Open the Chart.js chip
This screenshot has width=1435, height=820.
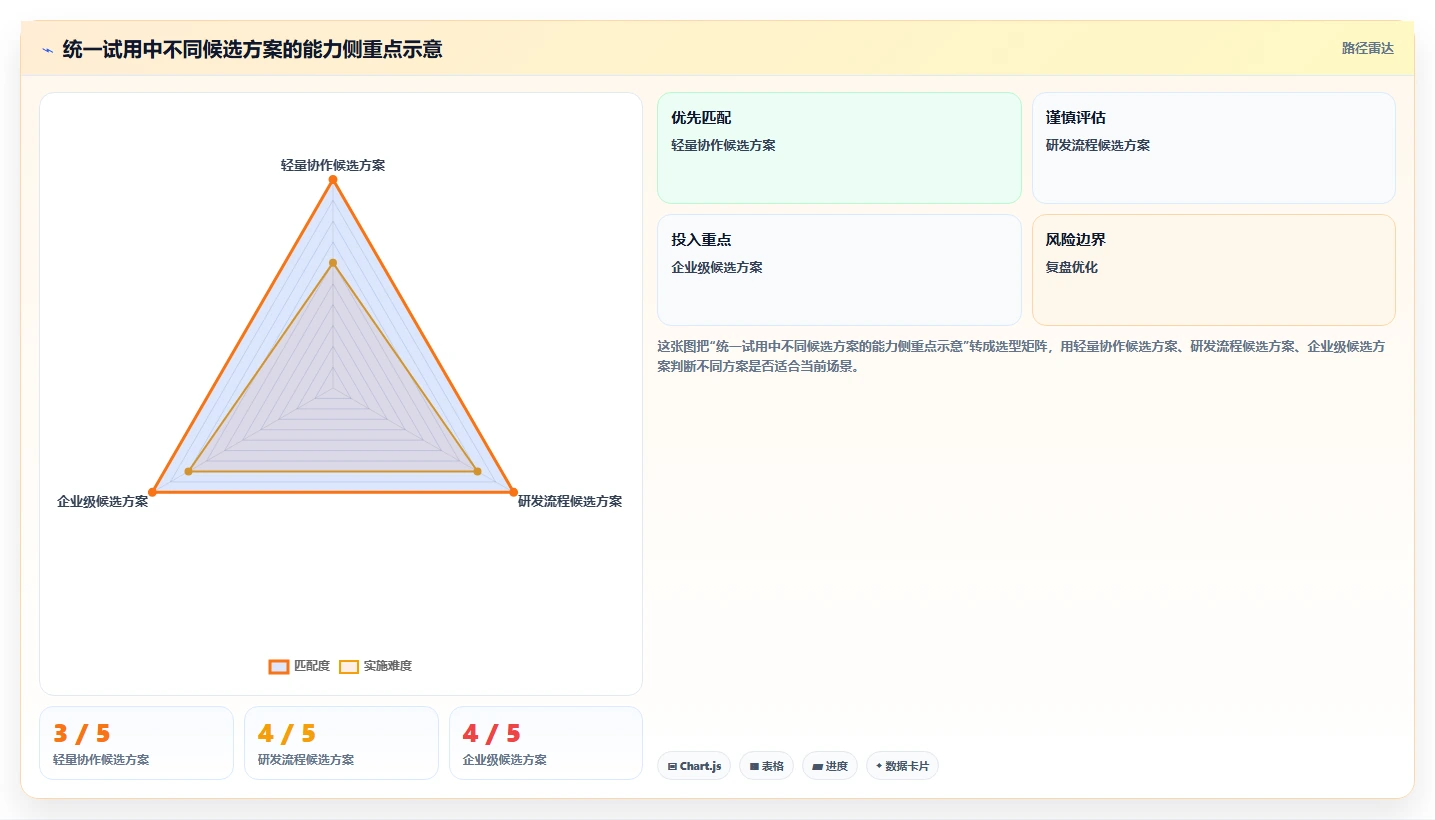pos(694,766)
